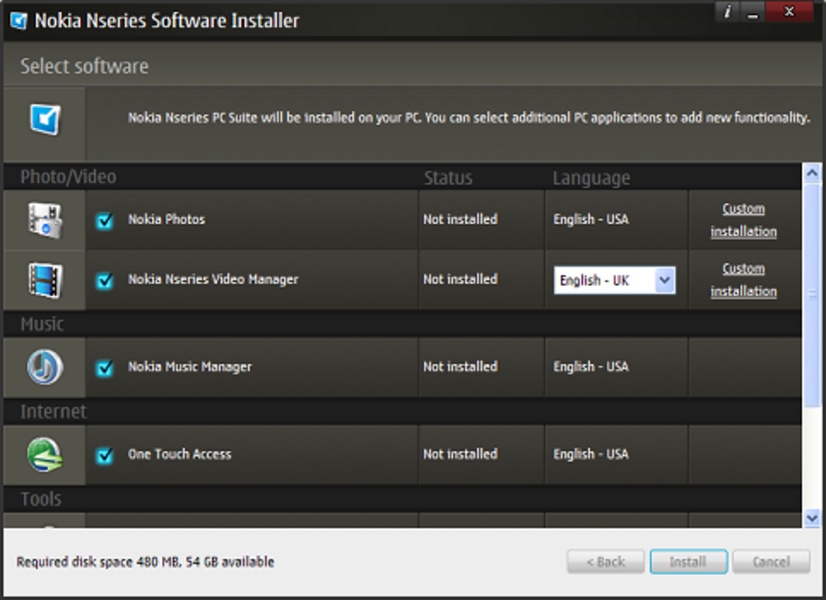Toggle the One Touch Access checkbox
The width and height of the screenshot is (826, 600).
pyautogui.click(x=105, y=455)
